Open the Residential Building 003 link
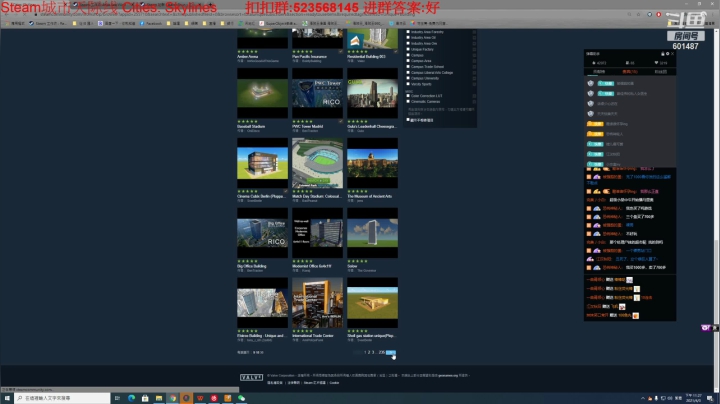Screen dimensions: 720x404 tap(366, 56)
